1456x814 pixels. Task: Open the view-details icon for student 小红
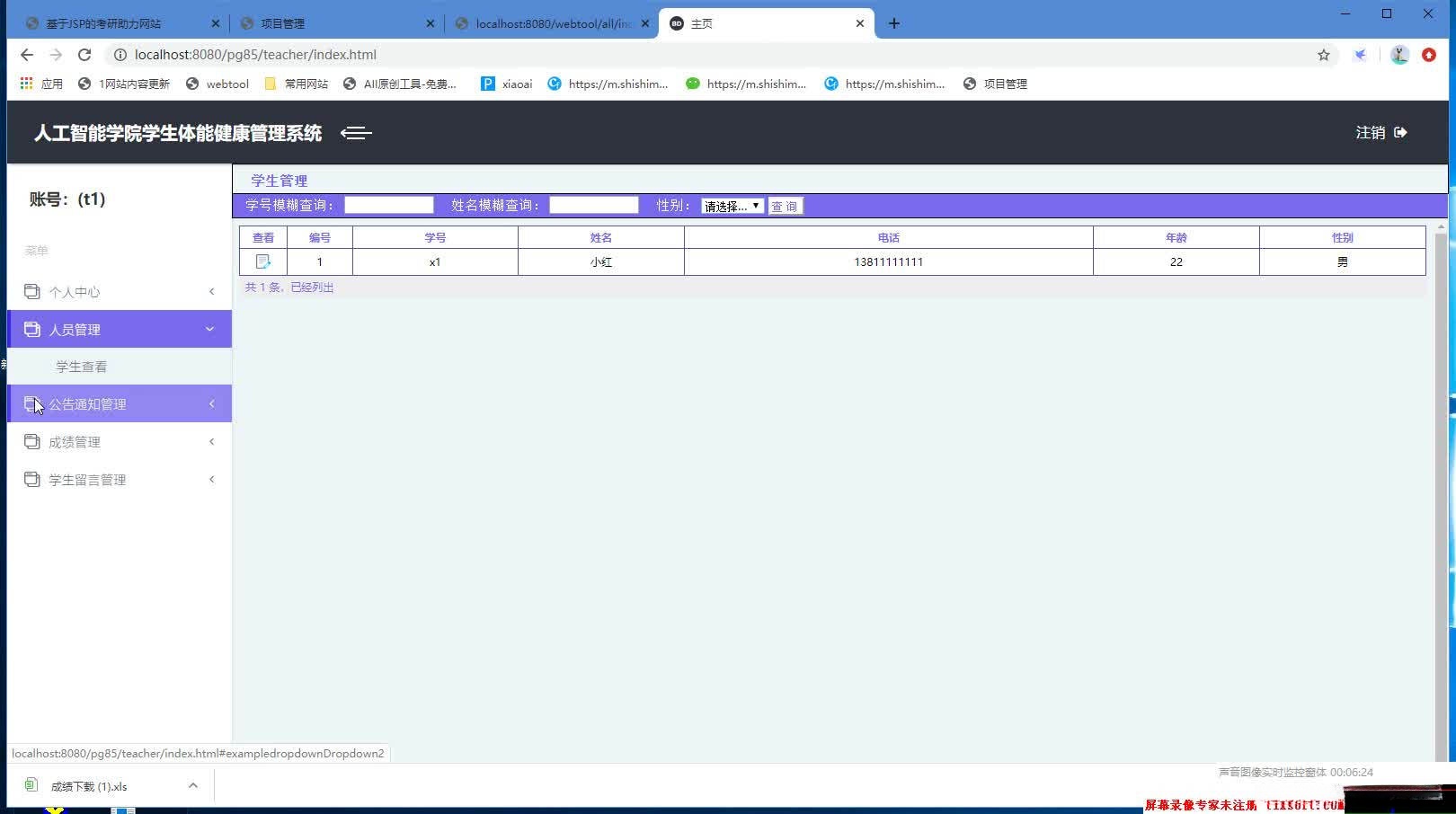(263, 261)
